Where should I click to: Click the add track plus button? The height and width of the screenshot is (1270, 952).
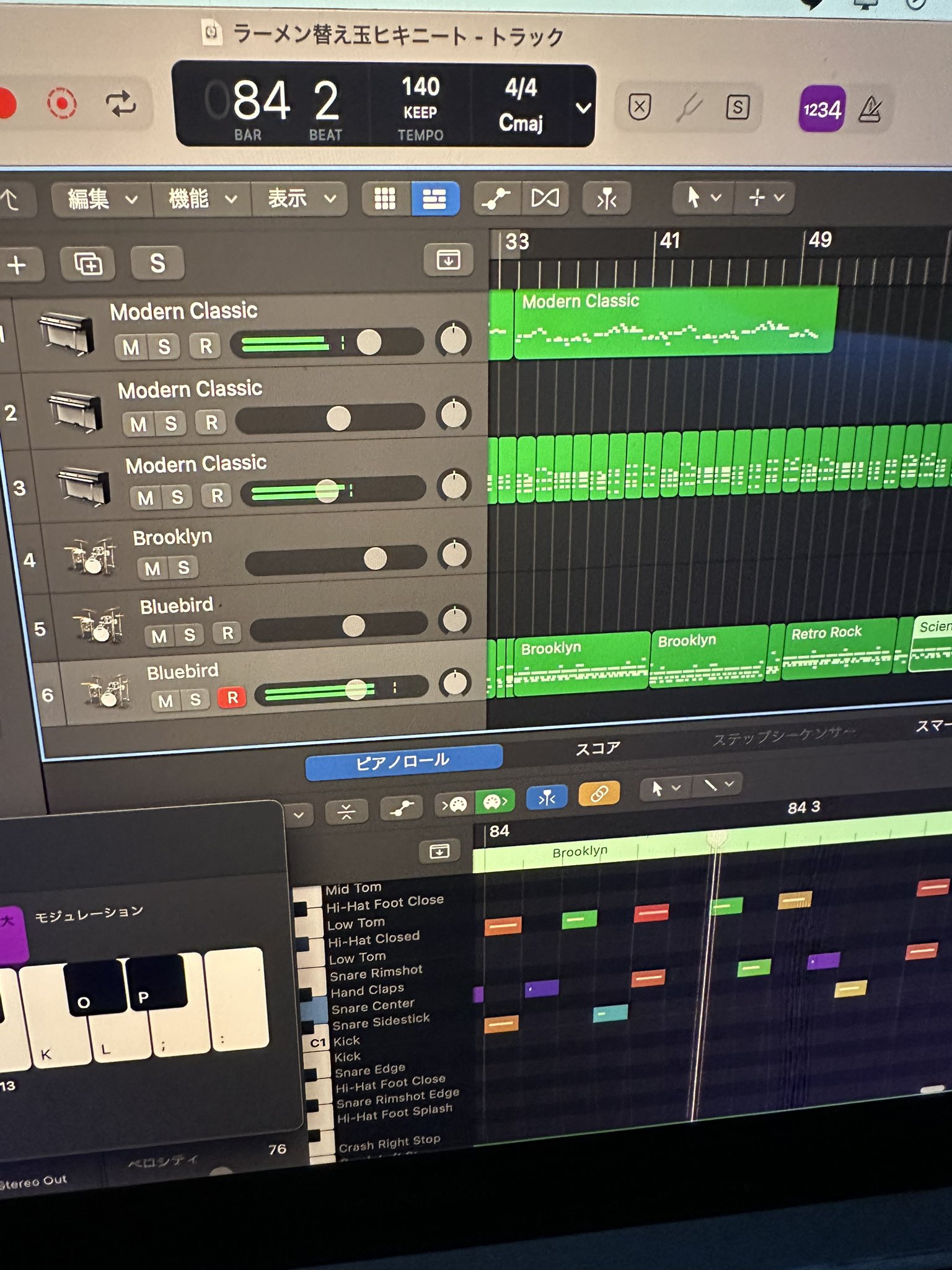[x=17, y=265]
